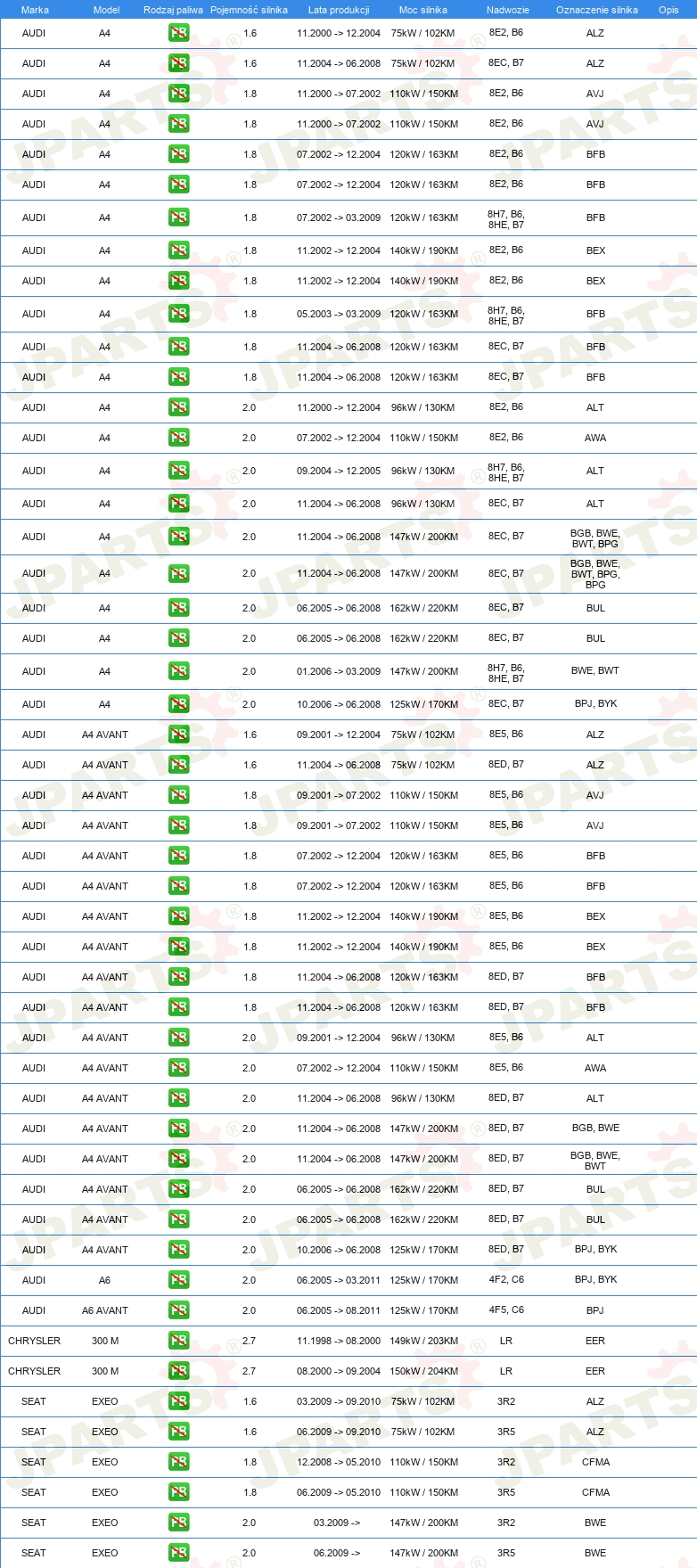
Task: Click fuel icon in A4 8EC, B7 BPJ, BYK row
Action: click(x=179, y=704)
